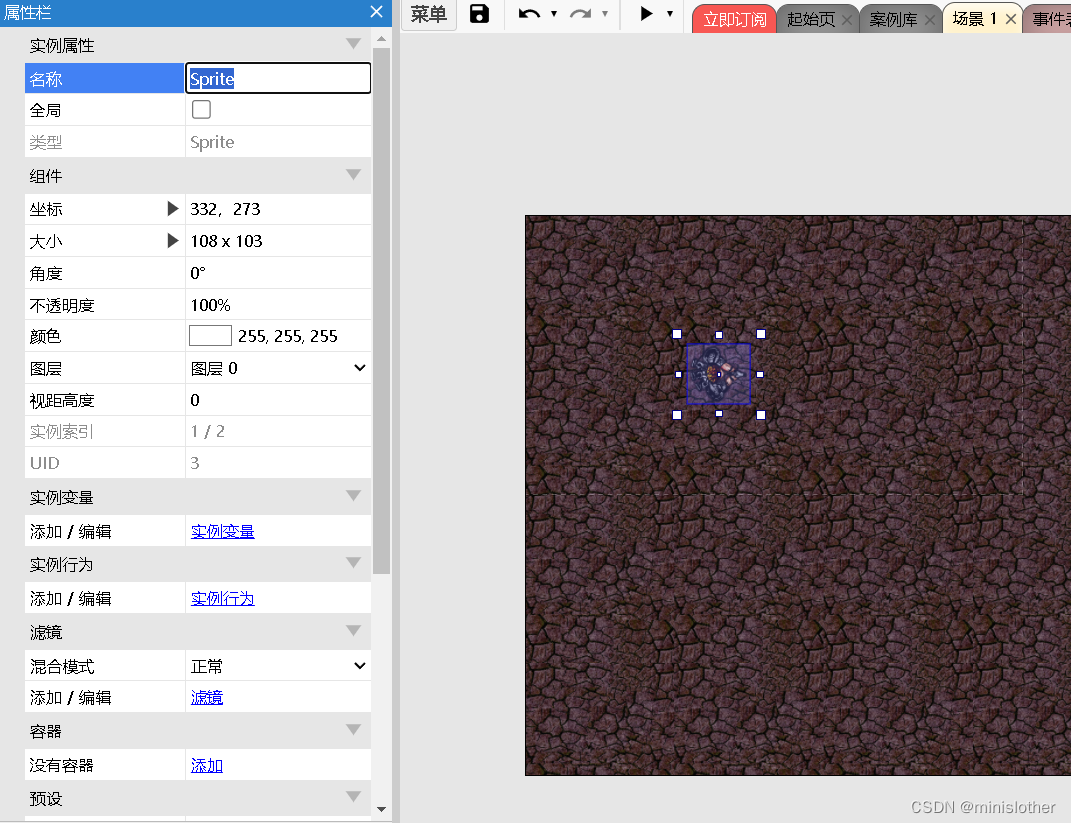Click the 名称 input field containing Sprite
1071x823 pixels.
[279, 79]
